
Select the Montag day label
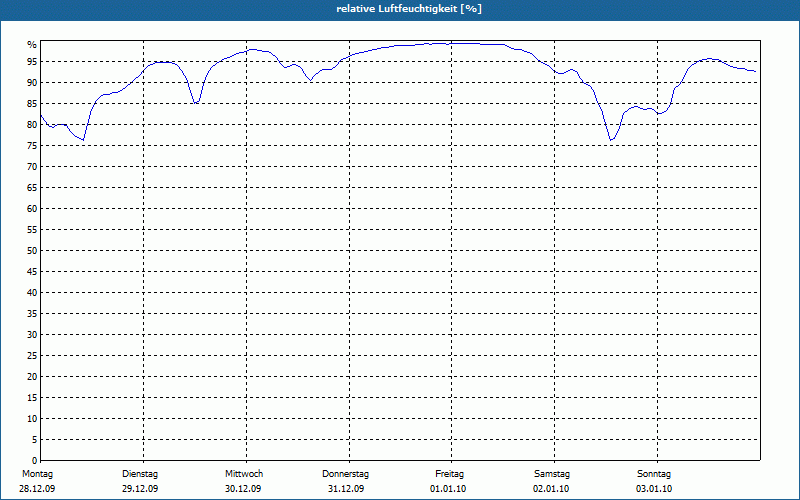tap(37, 474)
